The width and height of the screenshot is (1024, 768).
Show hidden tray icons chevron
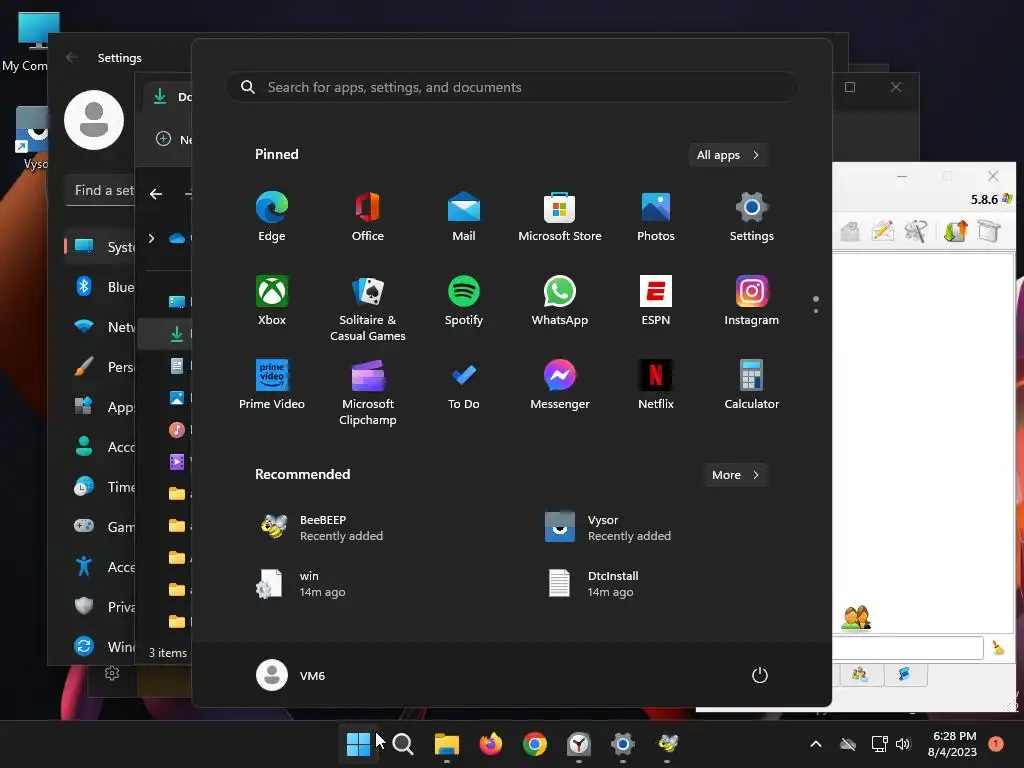816,744
